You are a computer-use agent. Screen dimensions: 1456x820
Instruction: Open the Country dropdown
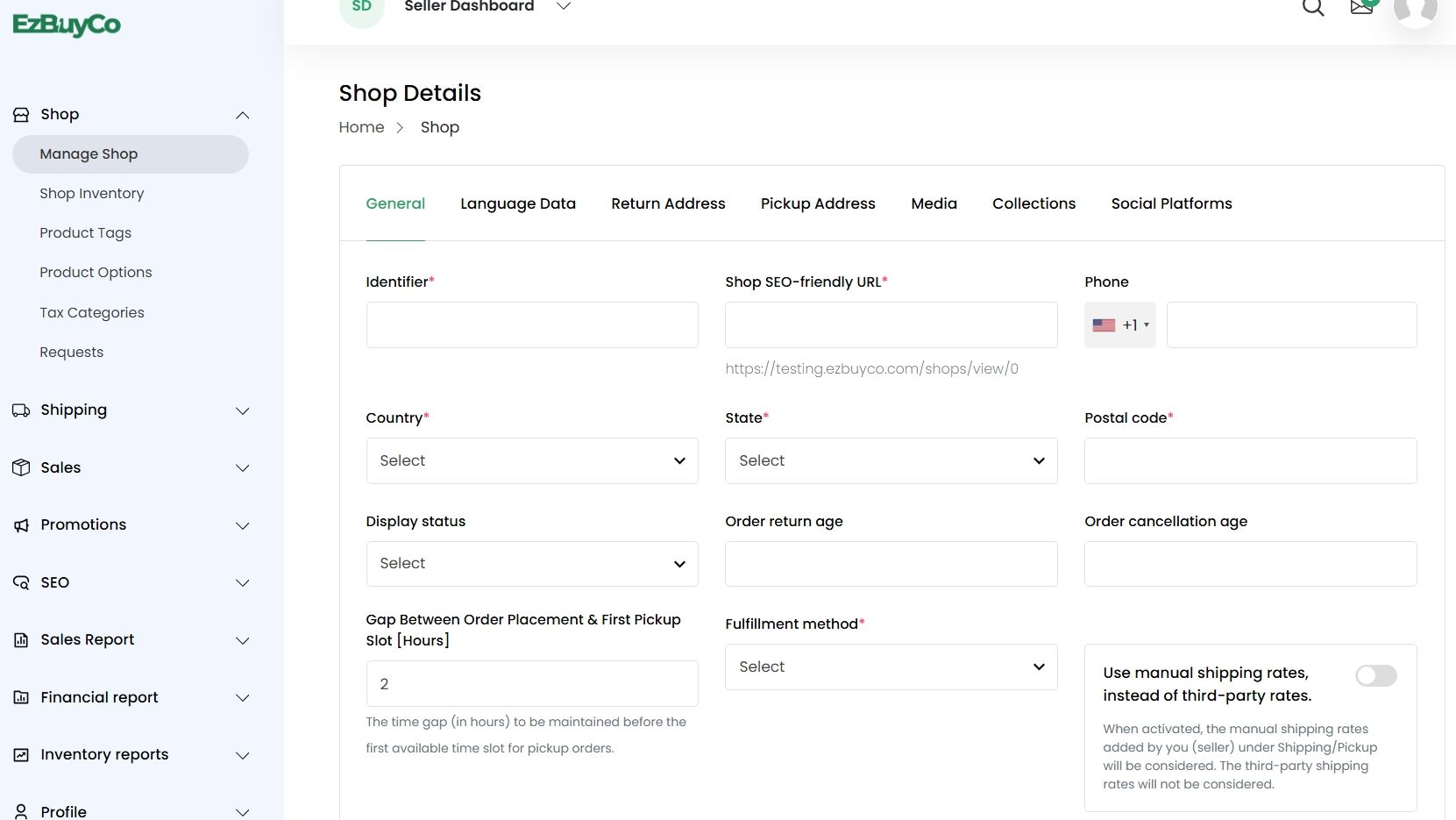532,461
